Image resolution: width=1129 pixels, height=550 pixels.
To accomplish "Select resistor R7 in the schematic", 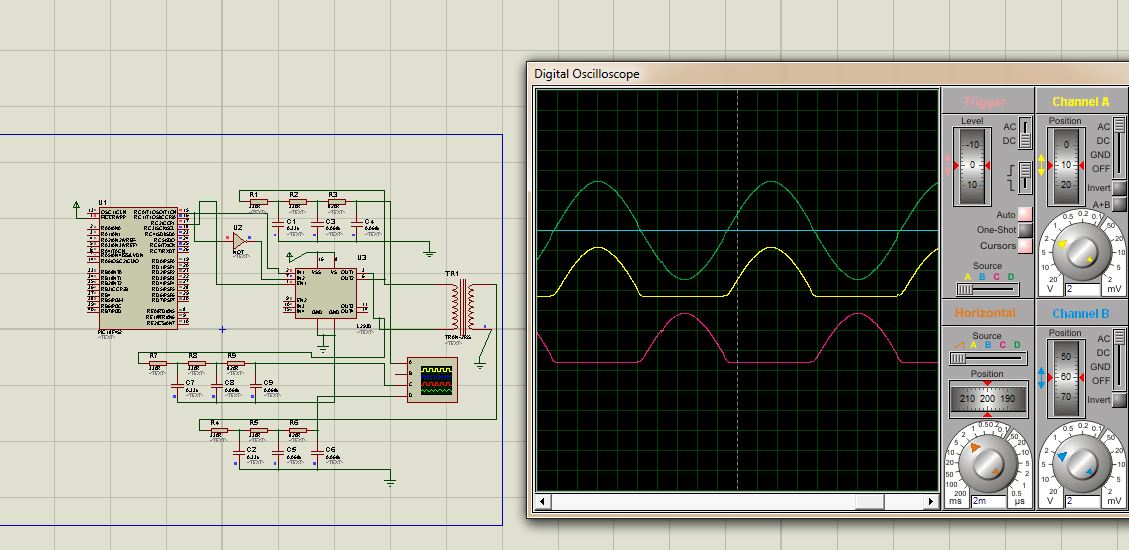I will 157,364.
